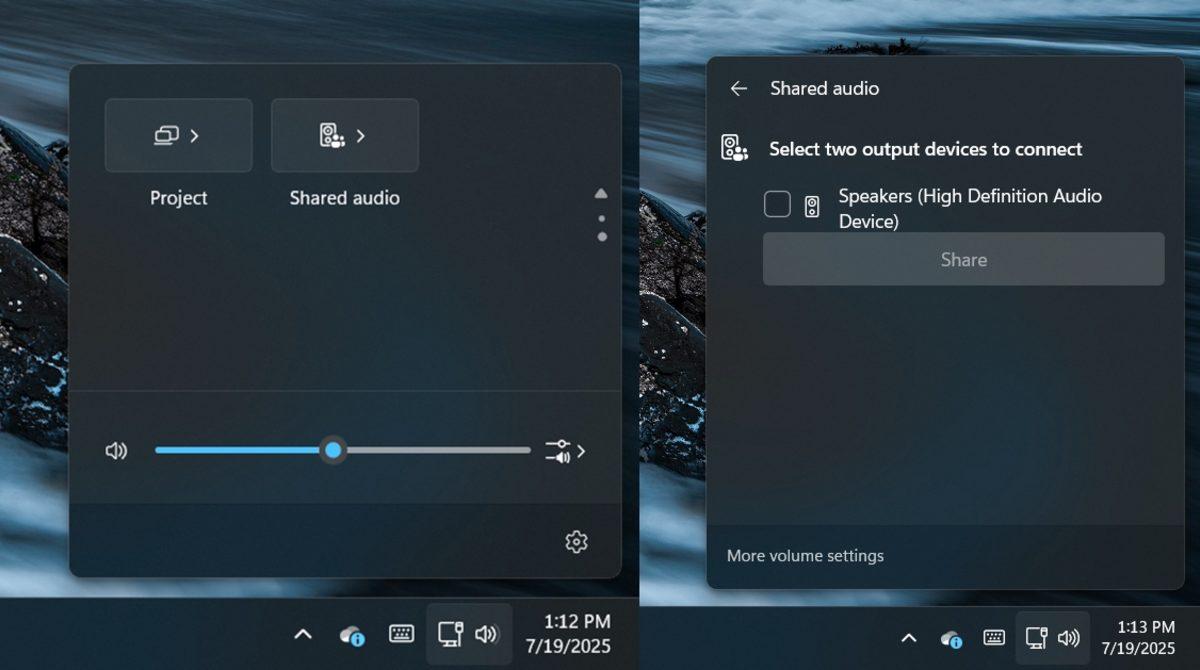Screen dimensions: 1200x670
Task: Expand hidden icons with the taskbar chevron
Action: (x=303, y=634)
